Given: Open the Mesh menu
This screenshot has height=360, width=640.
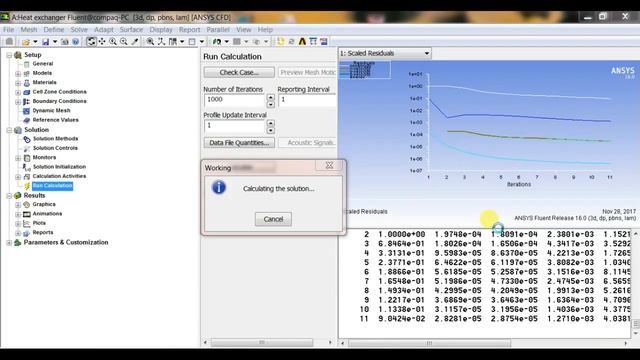Looking at the screenshot, I should point(29,30).
